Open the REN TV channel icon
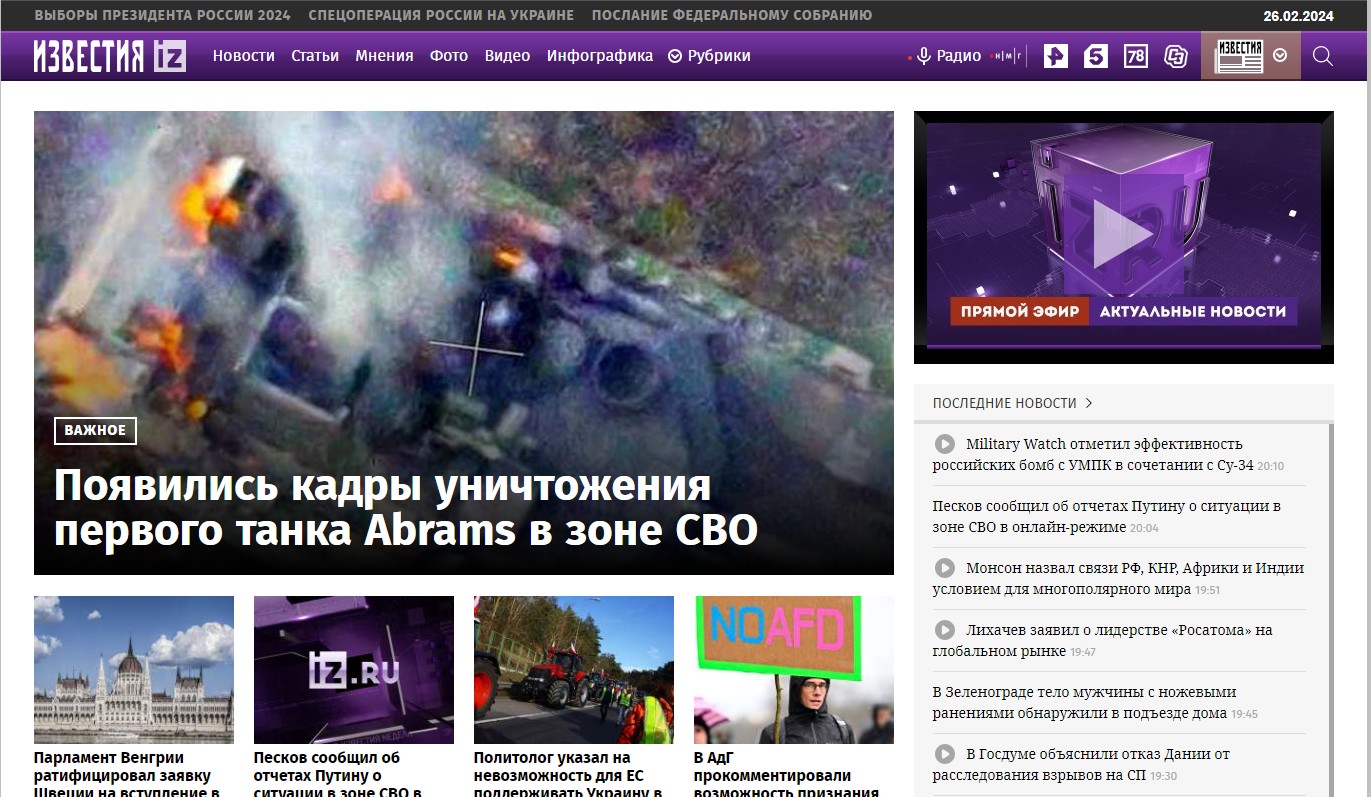Viewport: 1371px width, 797px height. click(1055, 56)
